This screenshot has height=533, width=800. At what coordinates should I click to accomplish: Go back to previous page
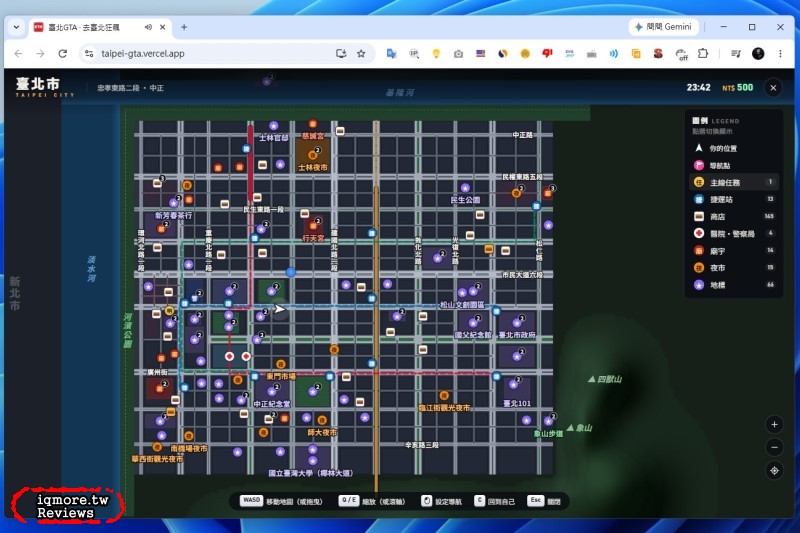pyautogui.click(x=18, y=54)
